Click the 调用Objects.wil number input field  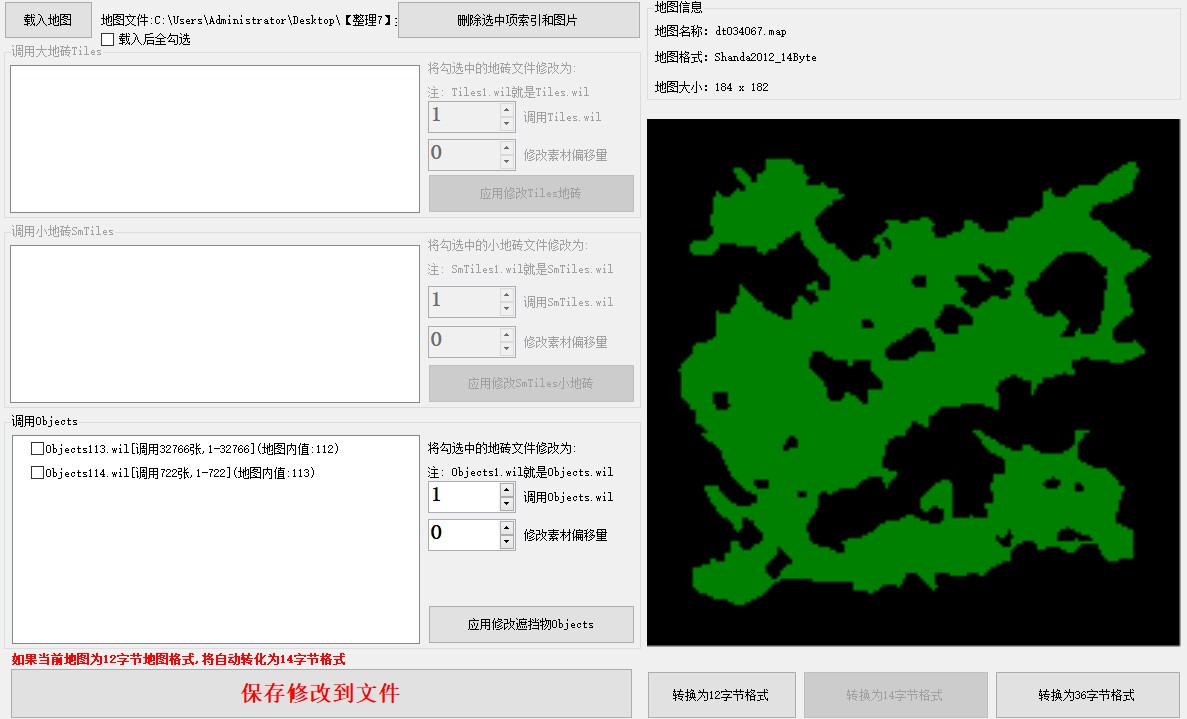pyautogui.click(x=463, y=497)
